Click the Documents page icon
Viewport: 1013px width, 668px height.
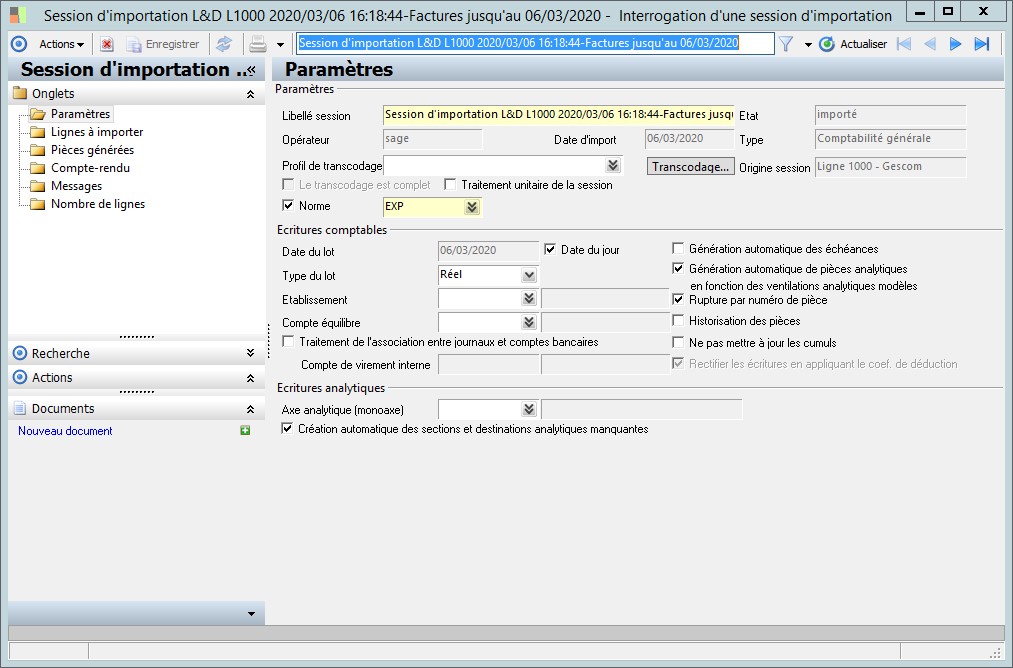coord(20,408)
